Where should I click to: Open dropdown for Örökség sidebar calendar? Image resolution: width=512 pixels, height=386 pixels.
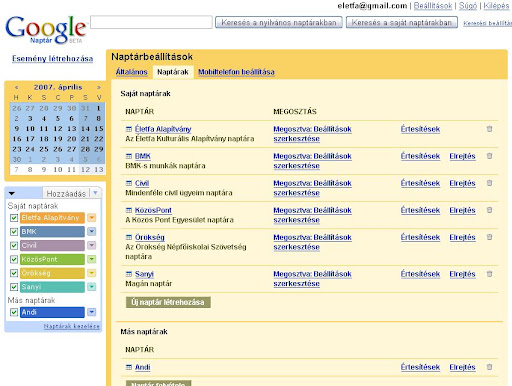pos(92,273)
